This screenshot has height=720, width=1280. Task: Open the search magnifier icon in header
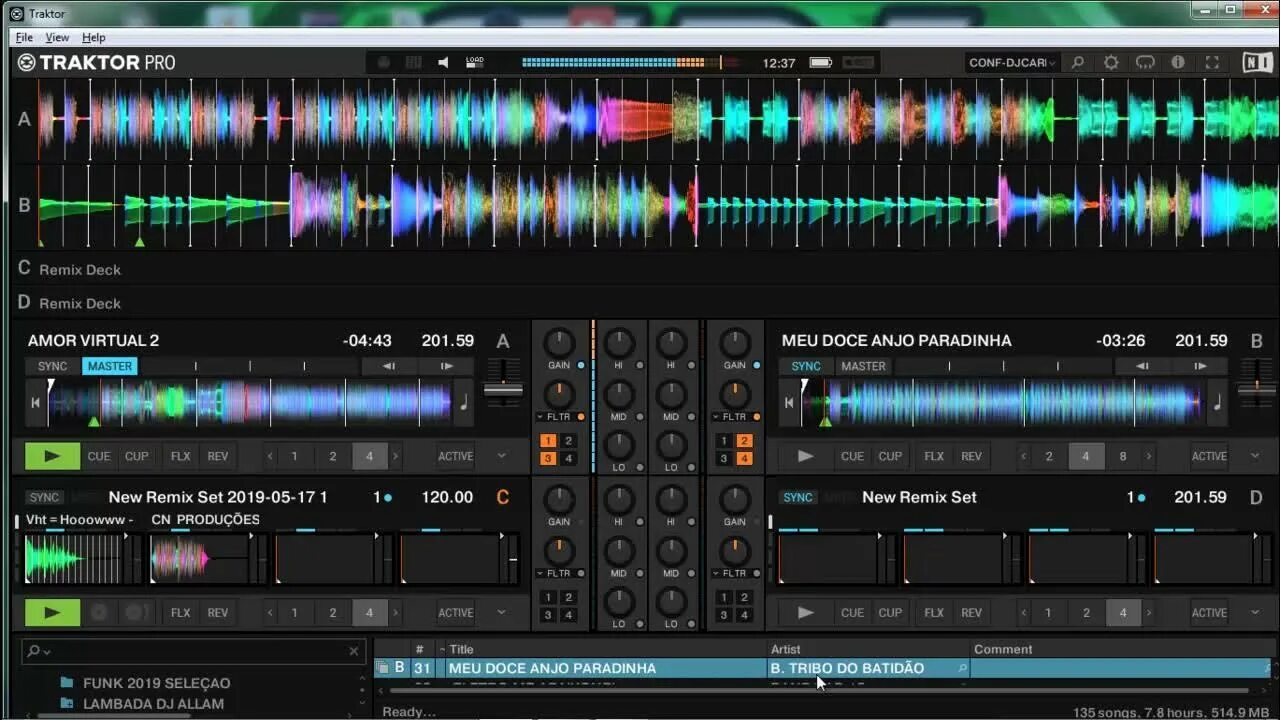1078,62
